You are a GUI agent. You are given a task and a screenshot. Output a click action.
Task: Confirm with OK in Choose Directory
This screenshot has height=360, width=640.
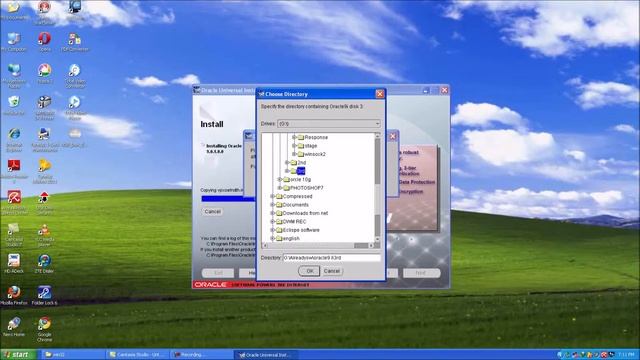coord(309,271)
